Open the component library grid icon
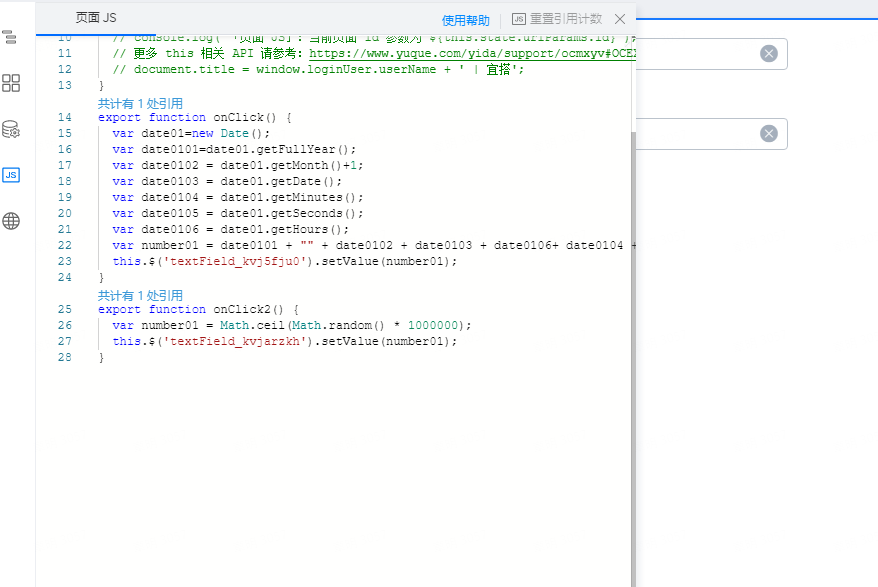This screenshot has height=587, width=878. (x=11, y=83)
